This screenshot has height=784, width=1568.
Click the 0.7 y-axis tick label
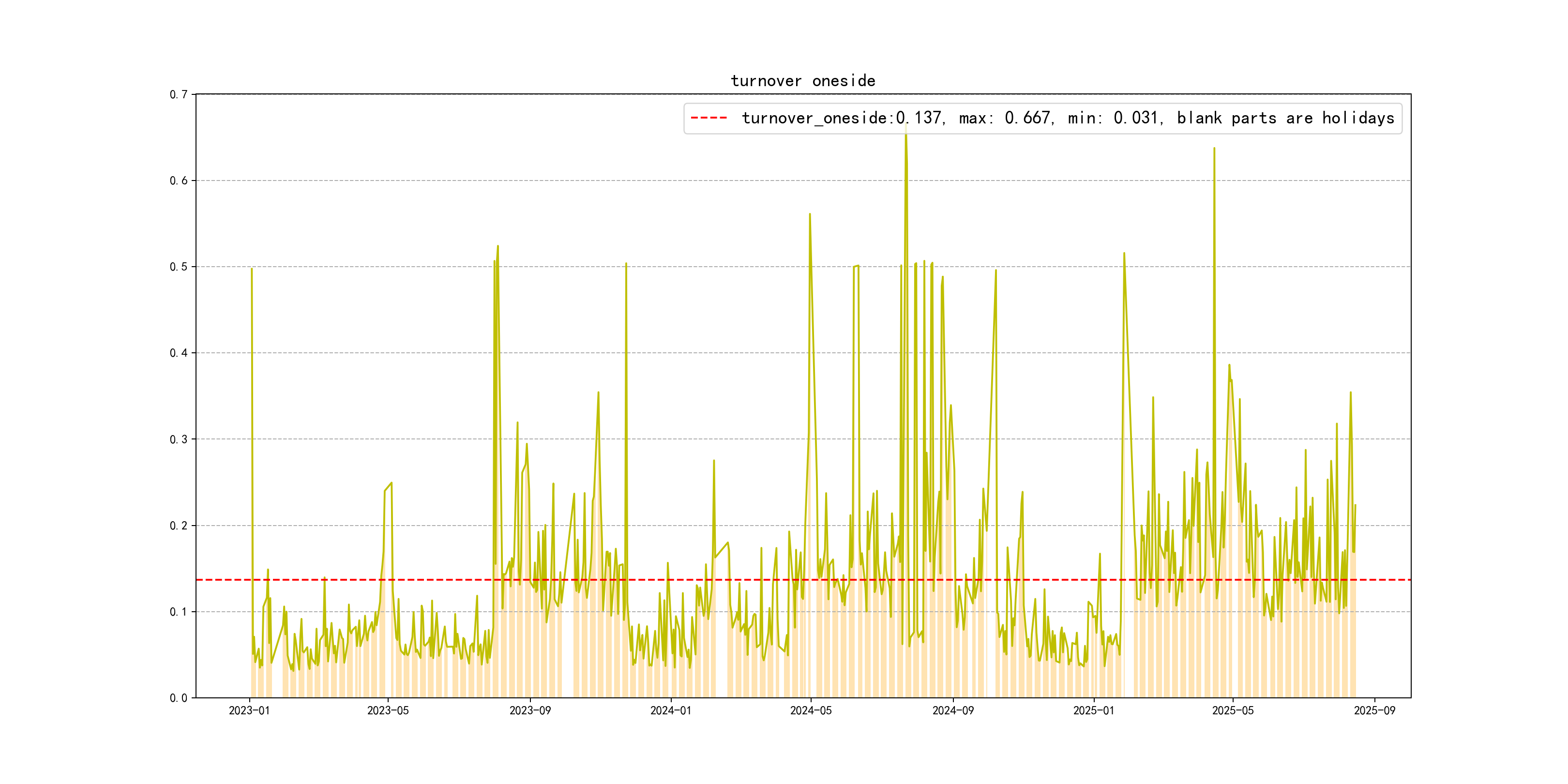pos(179,94)
